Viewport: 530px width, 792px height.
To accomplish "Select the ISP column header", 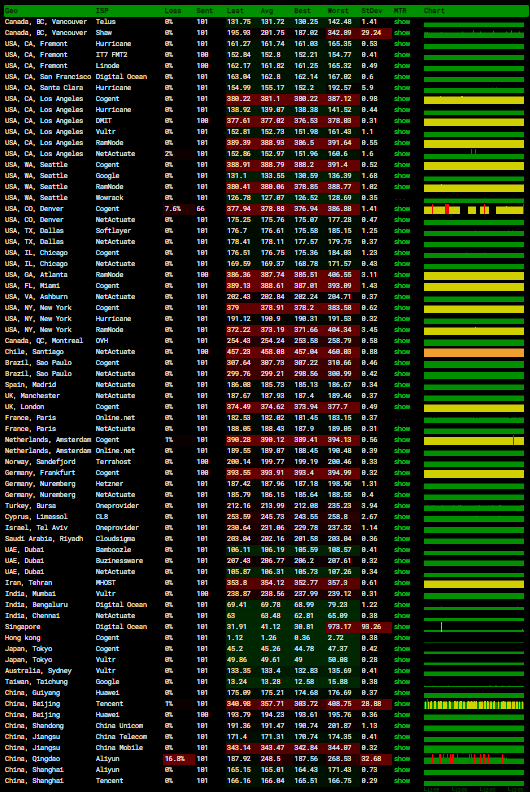I will click(x=102, y=11).
